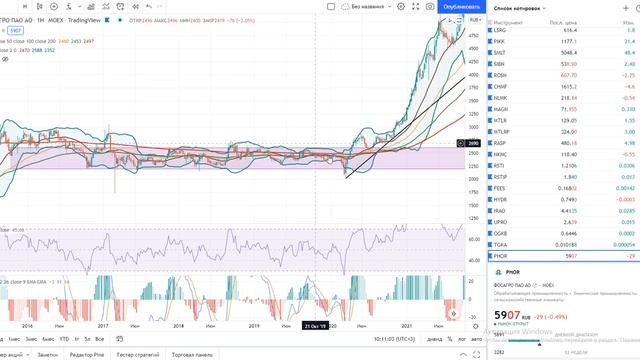Expand the indicators favorites dropdown arrow

tap(79, 7)
